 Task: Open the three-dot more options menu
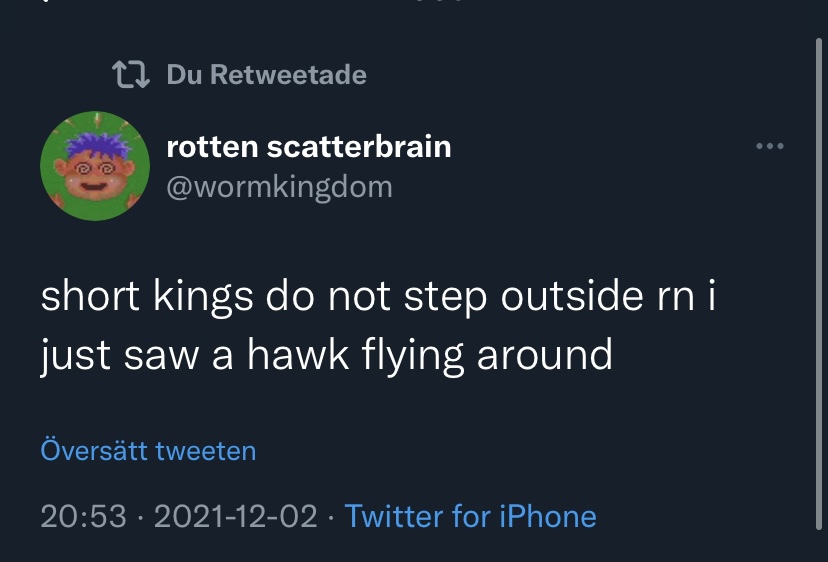click(x=770, y=148)
